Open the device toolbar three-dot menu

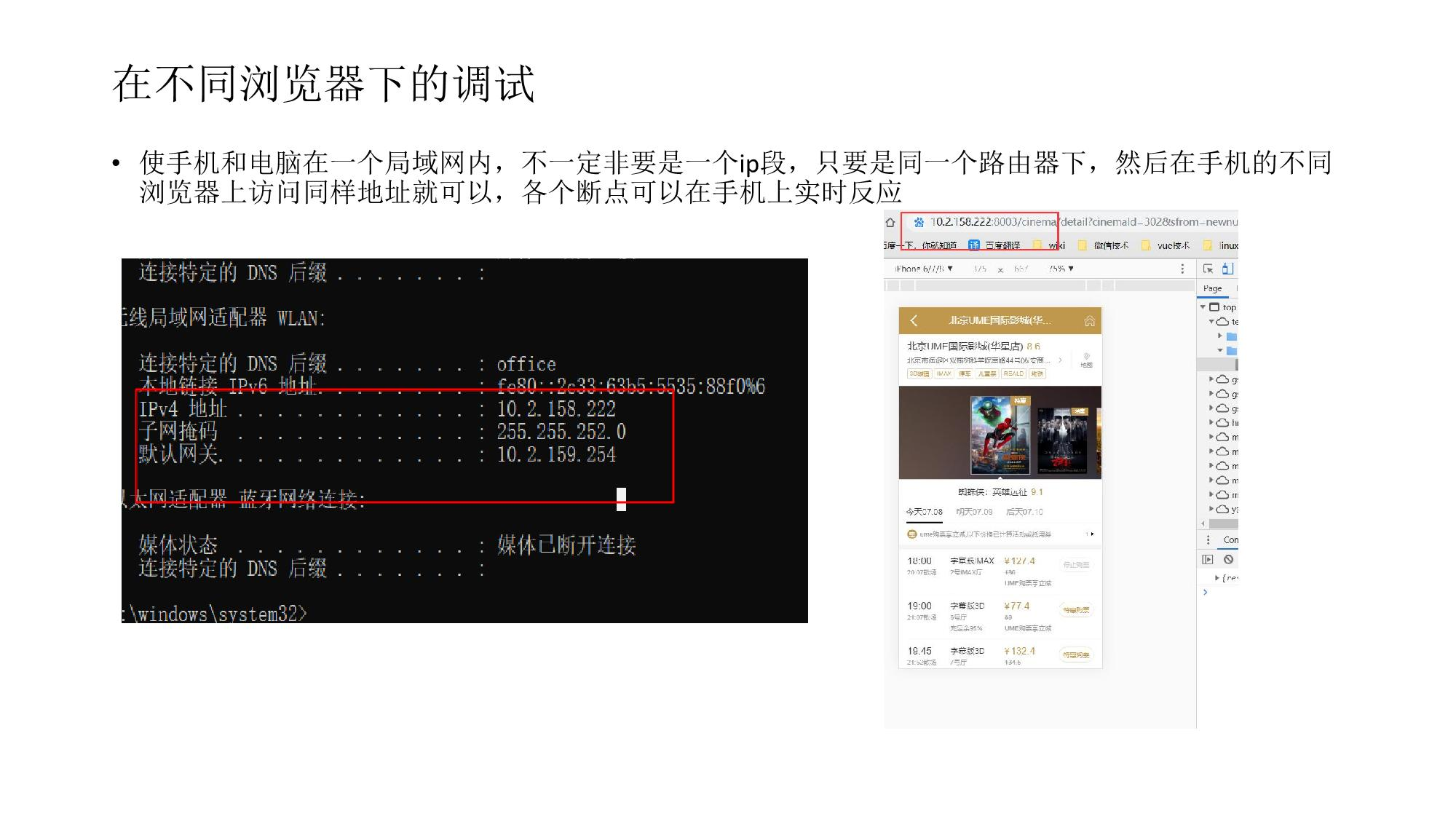[1182, 269]
